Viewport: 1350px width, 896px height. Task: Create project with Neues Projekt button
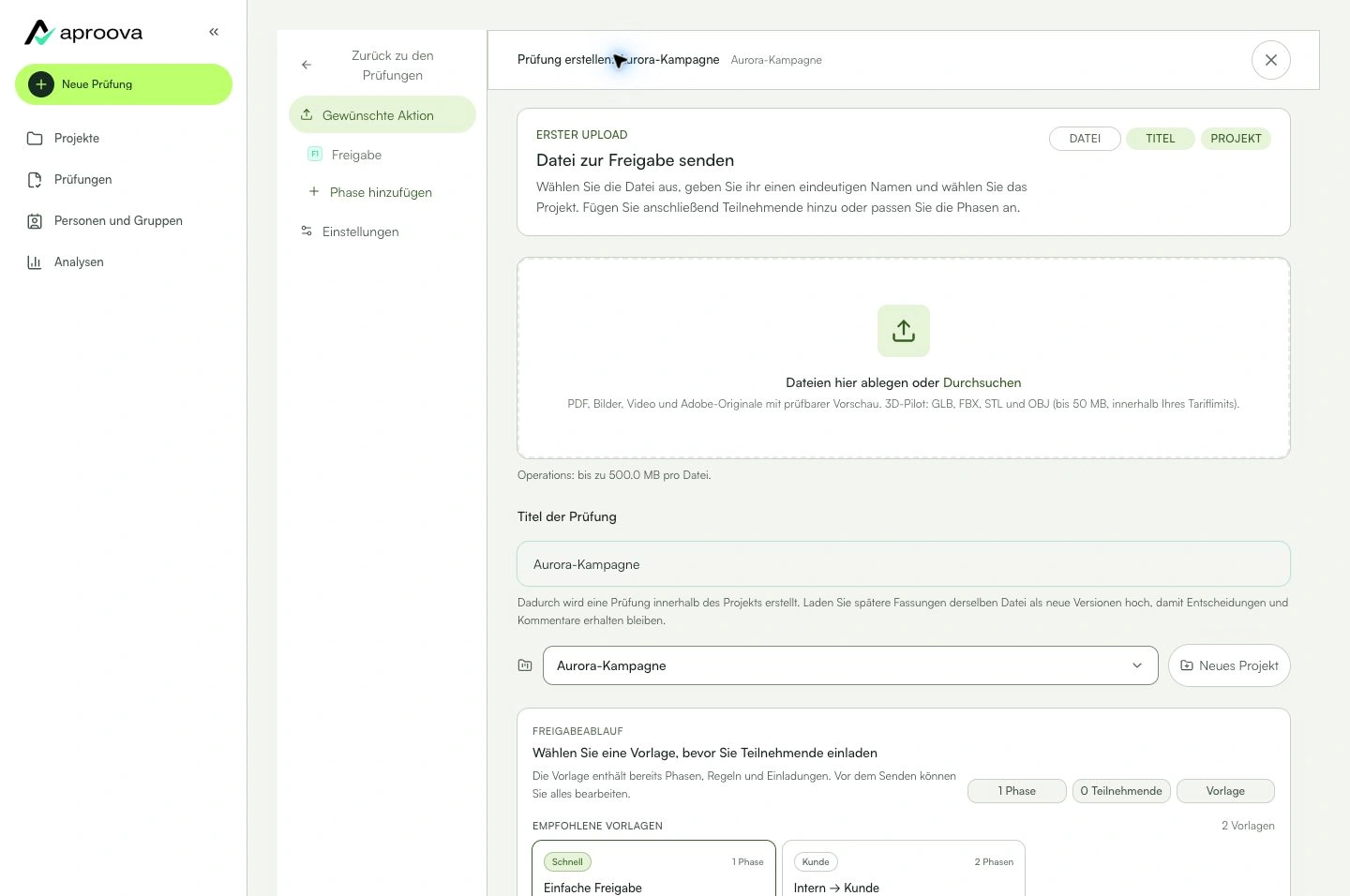pos(1229,665)
